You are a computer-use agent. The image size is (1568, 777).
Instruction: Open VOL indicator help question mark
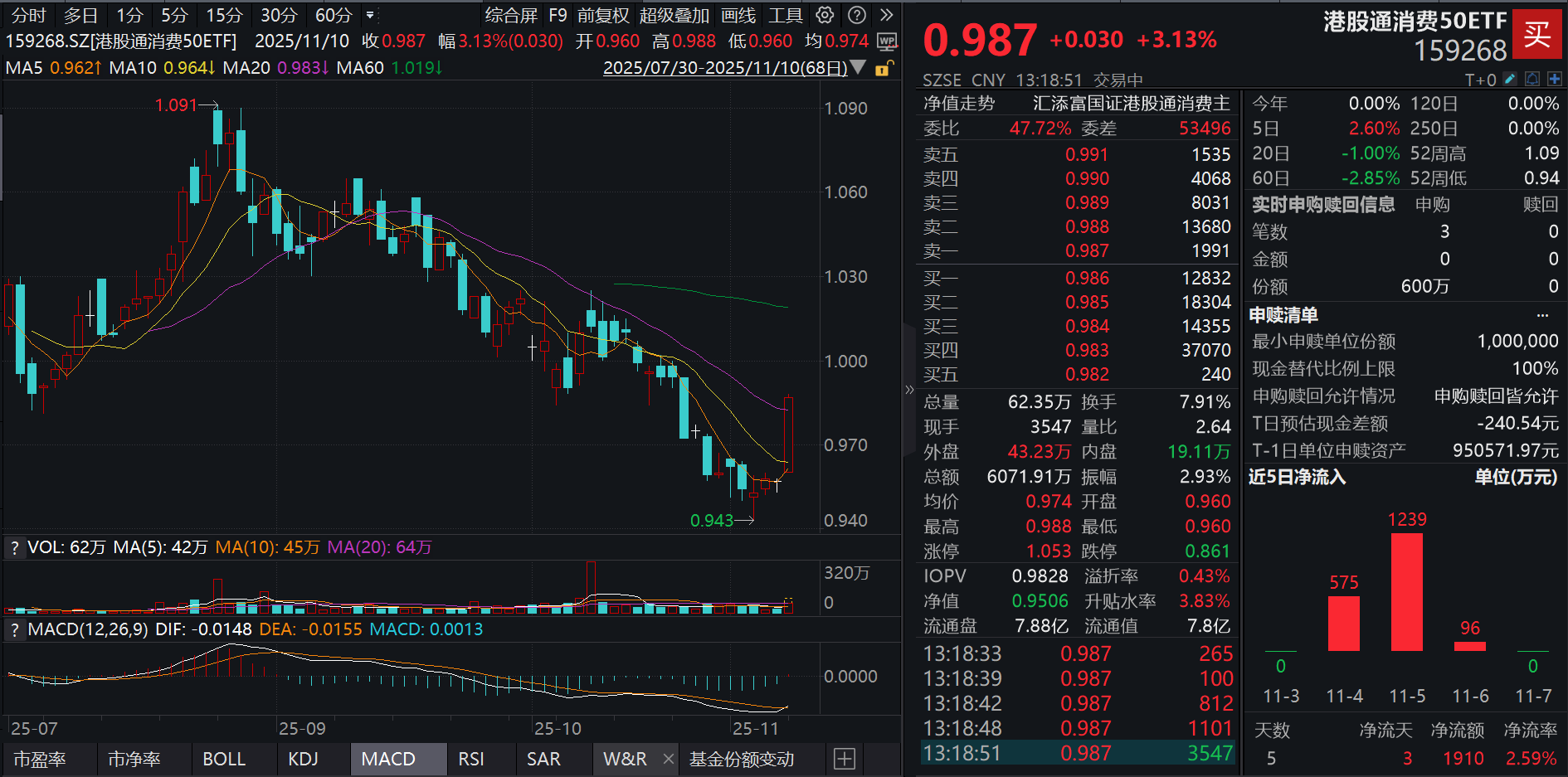(x=14, y=548)
